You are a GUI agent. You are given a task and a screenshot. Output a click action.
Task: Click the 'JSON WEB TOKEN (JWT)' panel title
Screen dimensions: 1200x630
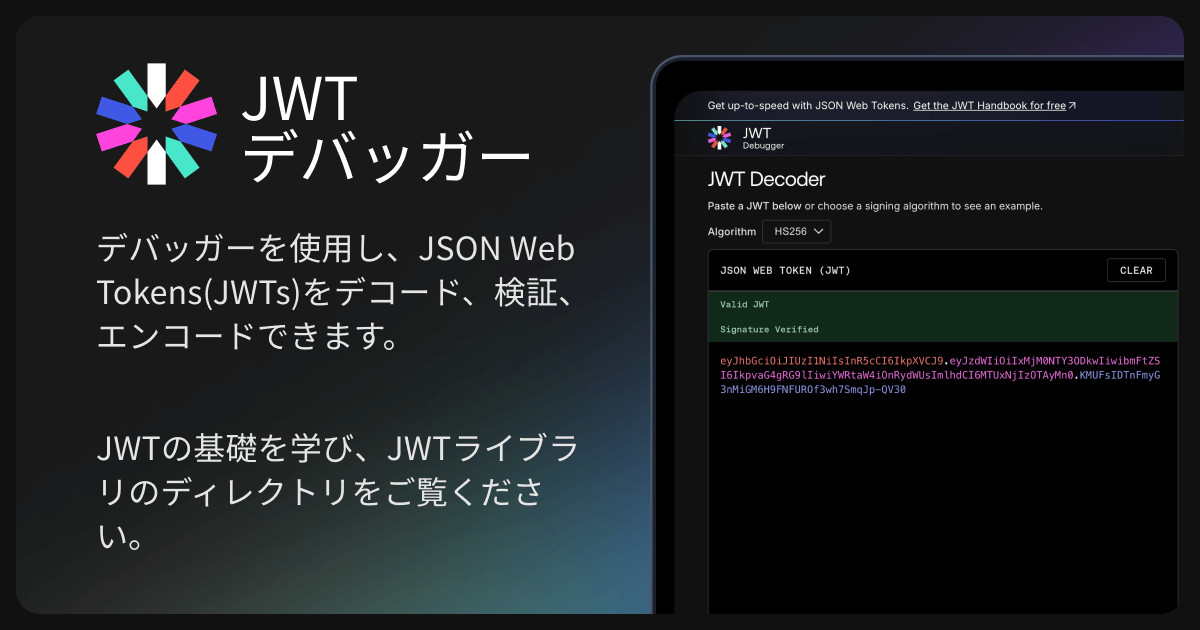coord(785,271)
